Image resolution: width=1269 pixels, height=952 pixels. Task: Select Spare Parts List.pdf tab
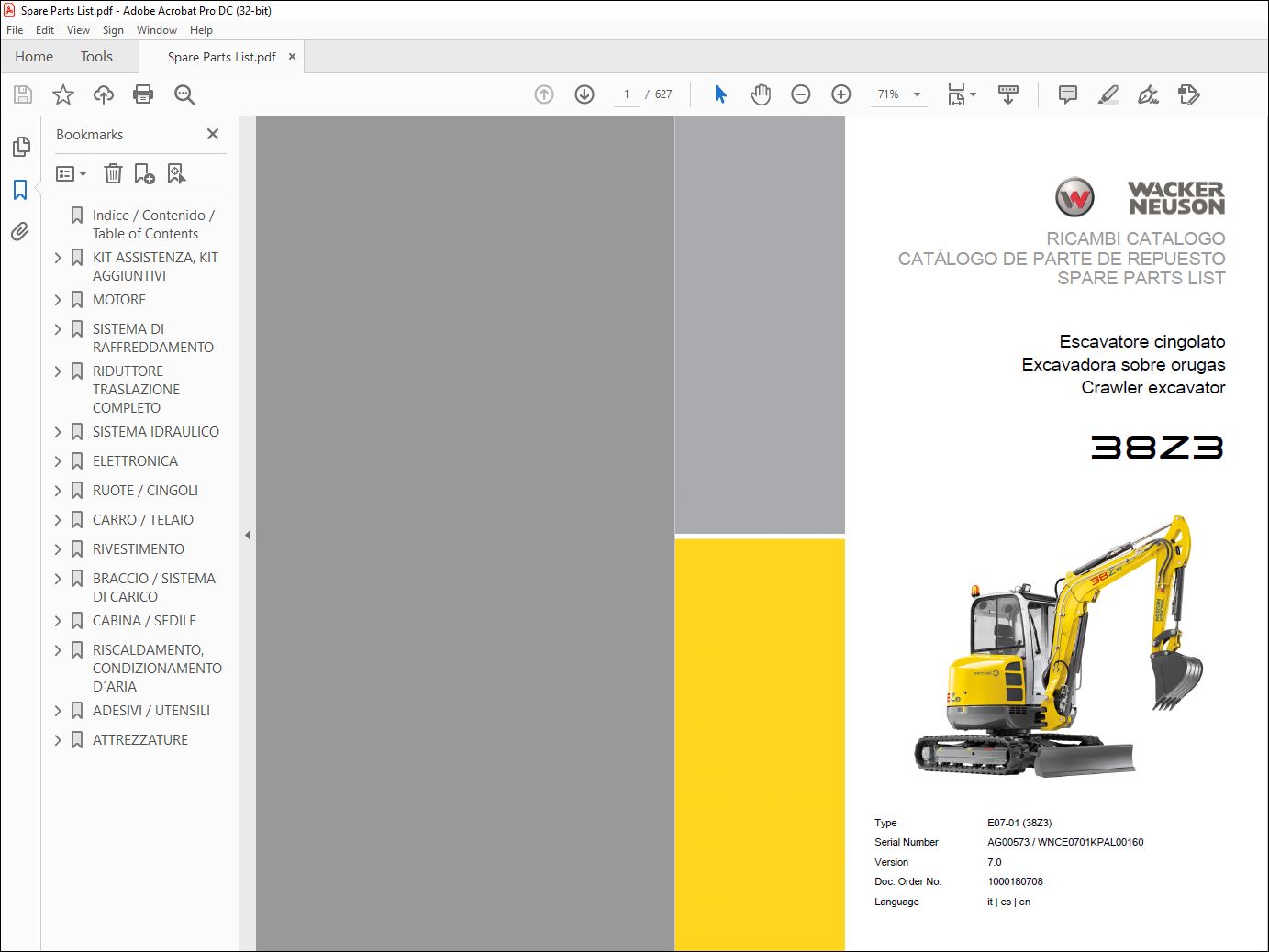coord(221,57)
